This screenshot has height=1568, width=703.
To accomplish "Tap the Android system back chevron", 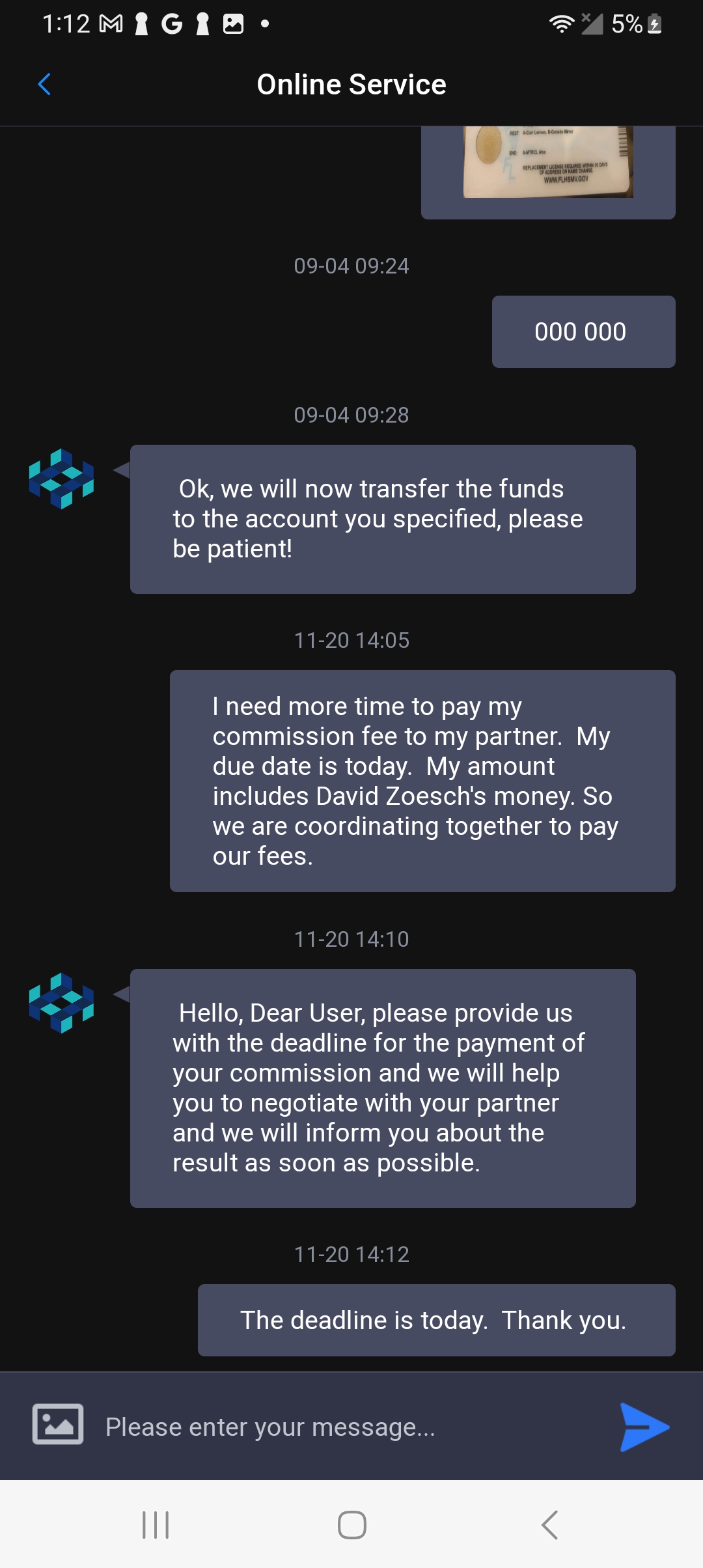I will pyautogui.click(x=550, y=1524).
